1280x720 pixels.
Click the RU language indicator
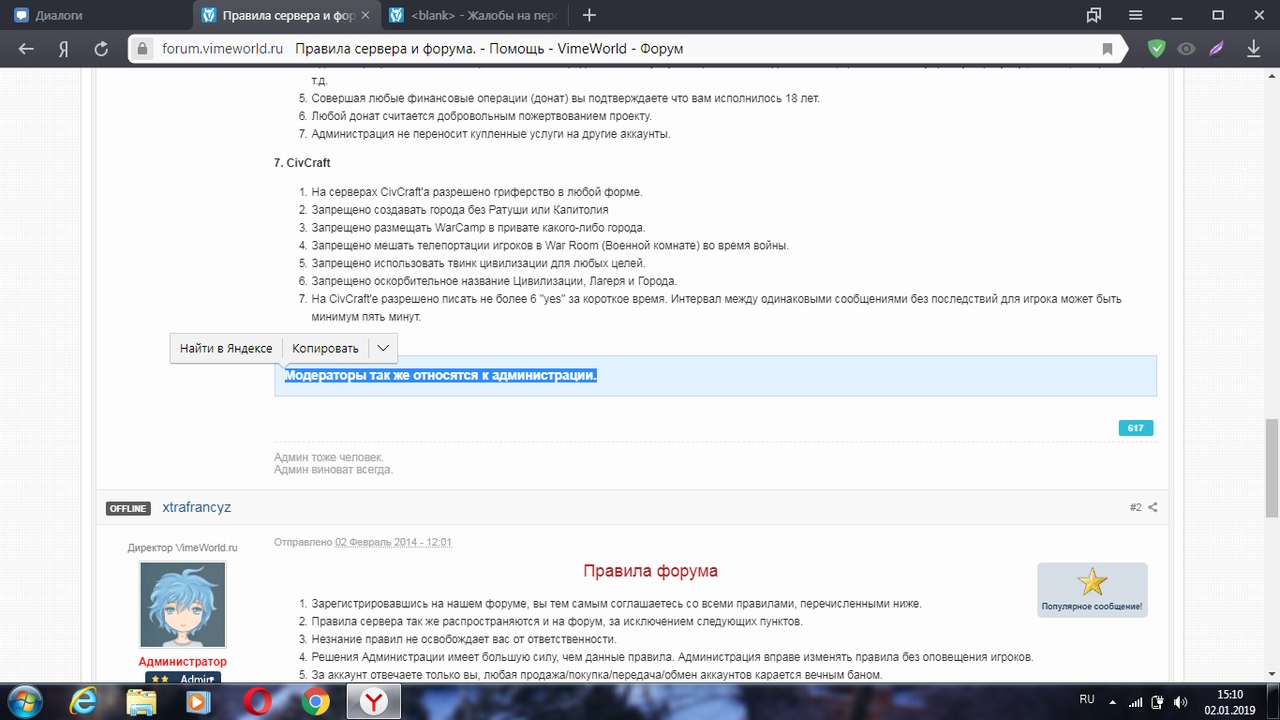pyautogui.click(x=1087, y=698)
